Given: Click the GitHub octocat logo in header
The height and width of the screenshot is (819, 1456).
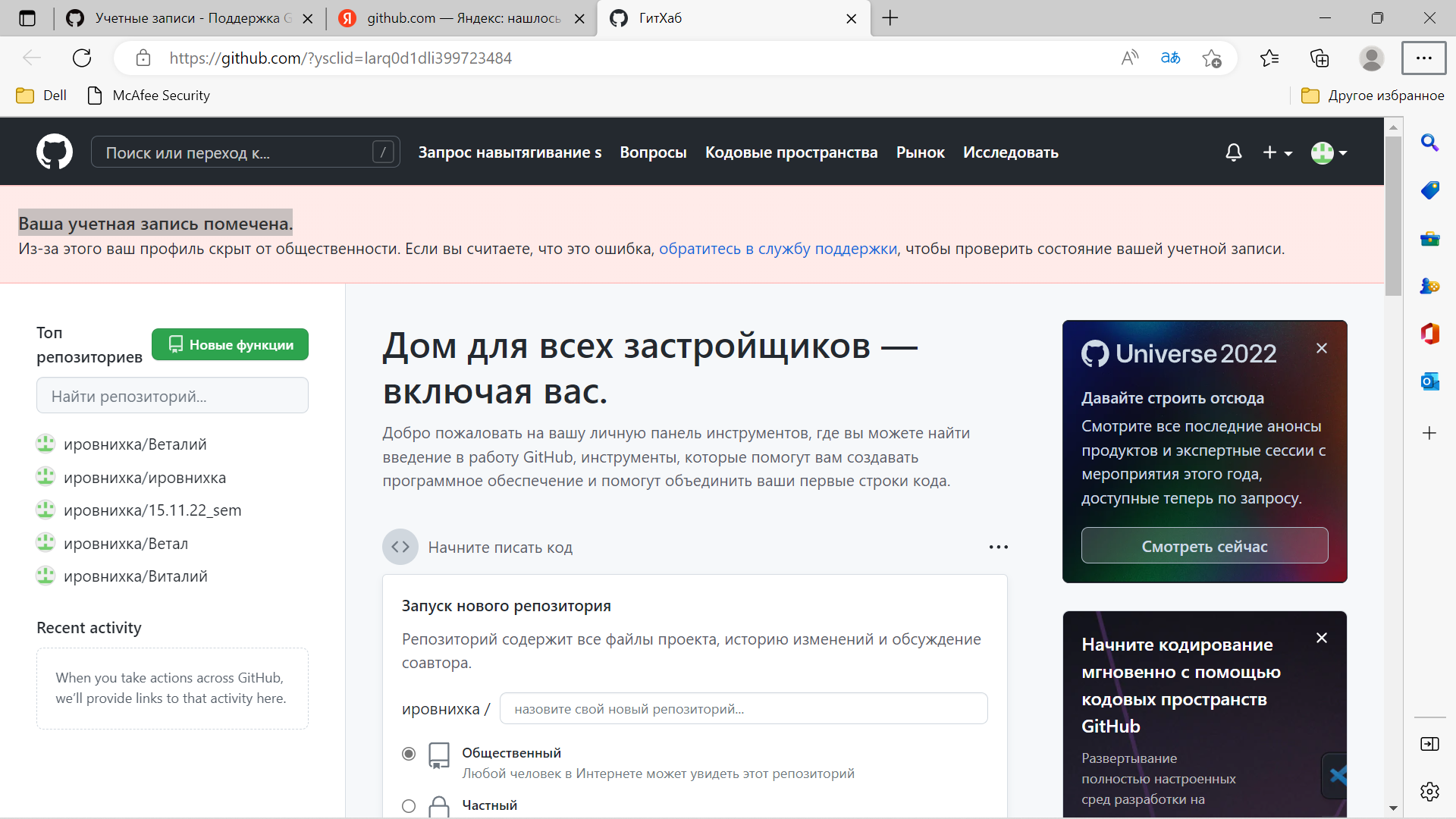Looking at the screenshot, I should point(55,152).
